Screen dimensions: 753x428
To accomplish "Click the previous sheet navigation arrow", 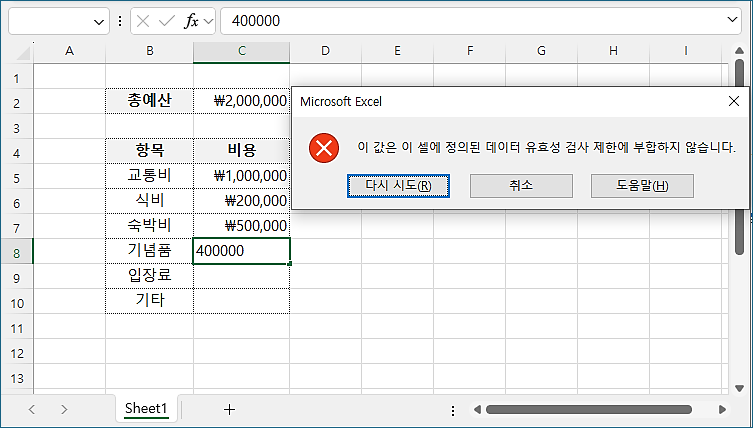I will tap(32, 409).
